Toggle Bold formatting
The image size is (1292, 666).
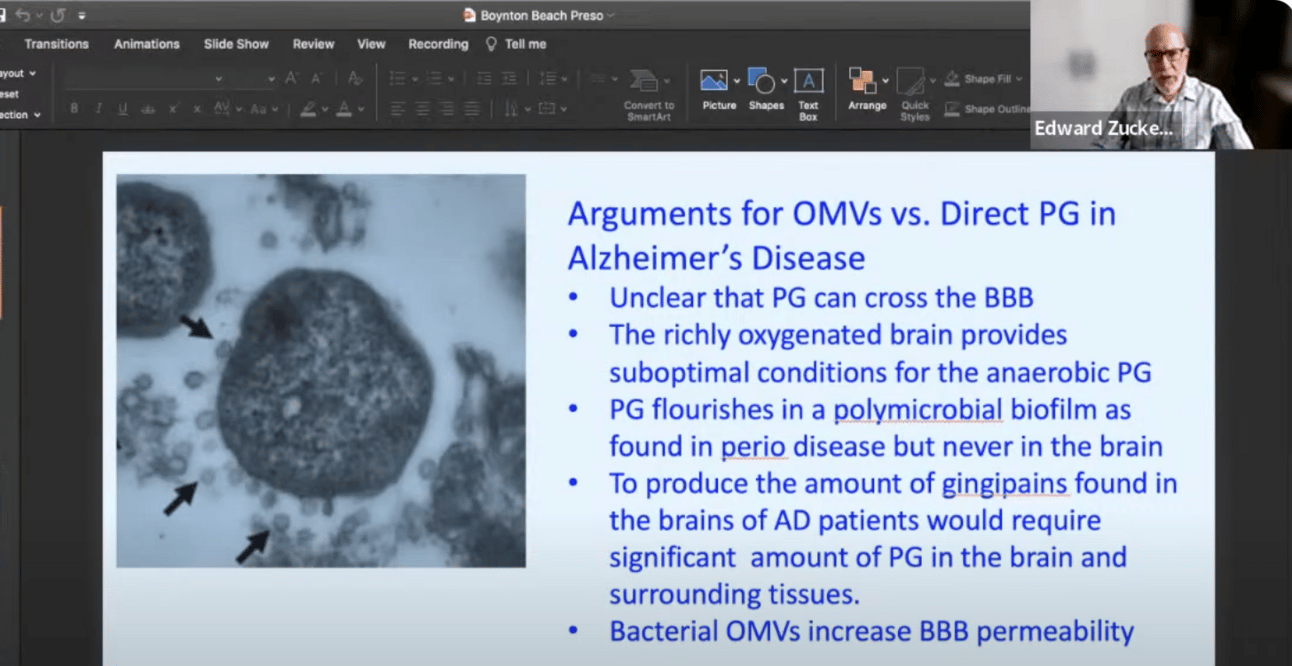coord(74,109)
